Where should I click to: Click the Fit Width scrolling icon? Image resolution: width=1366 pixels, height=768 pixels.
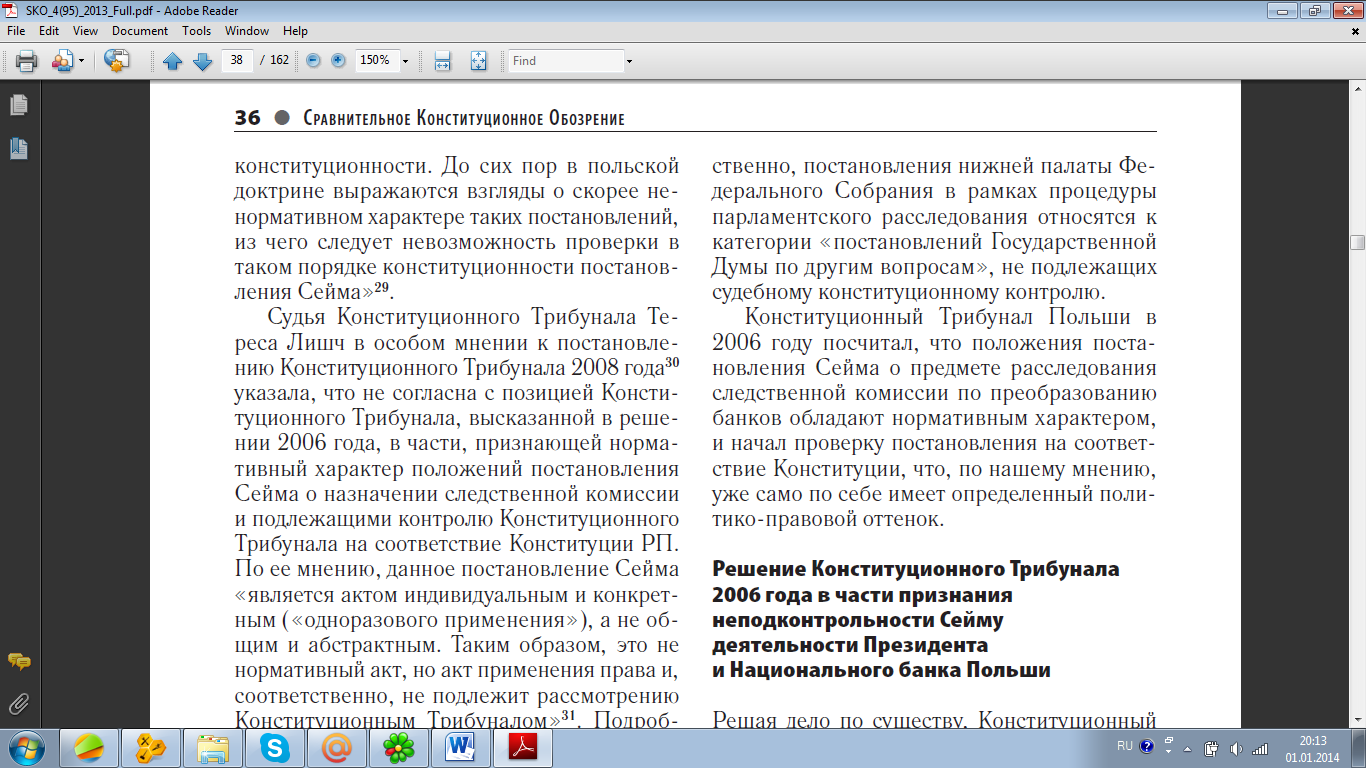click(443, 61)
